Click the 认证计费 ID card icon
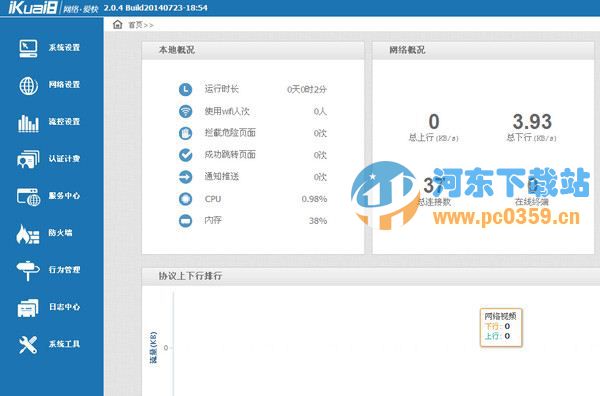600x396 pixels. point(28,159)
